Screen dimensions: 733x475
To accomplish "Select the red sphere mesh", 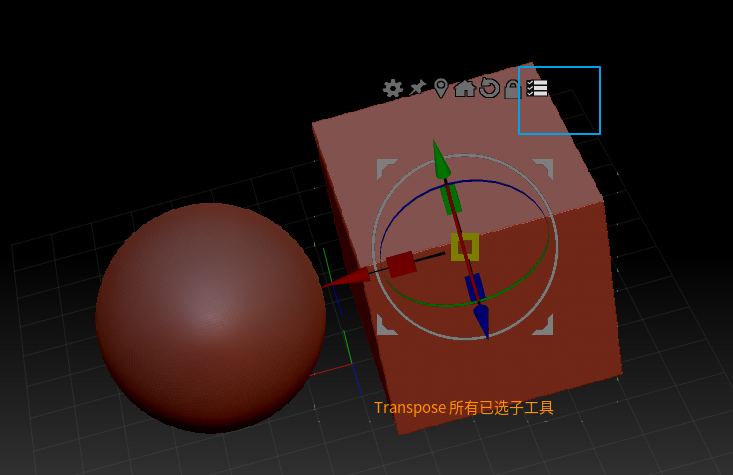I will pyautogui.click(x=210, y=318).
